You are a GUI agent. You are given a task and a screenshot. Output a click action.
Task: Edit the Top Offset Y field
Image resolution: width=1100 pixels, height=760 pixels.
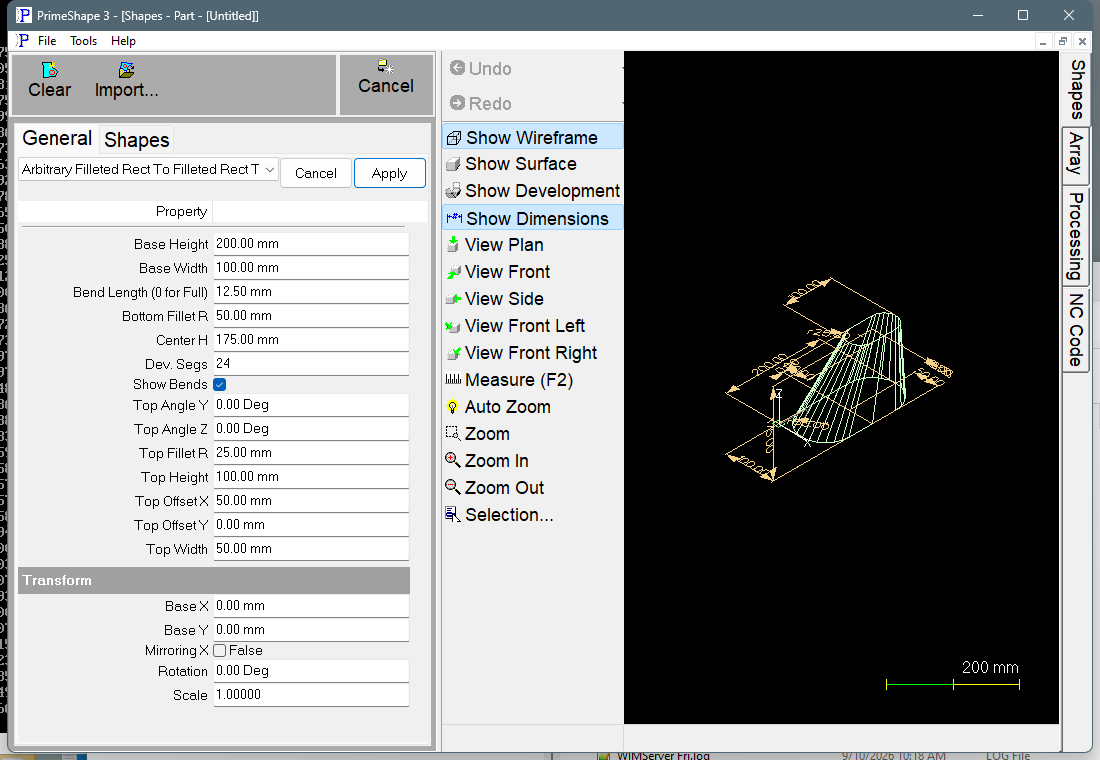[x=311, y=525]
